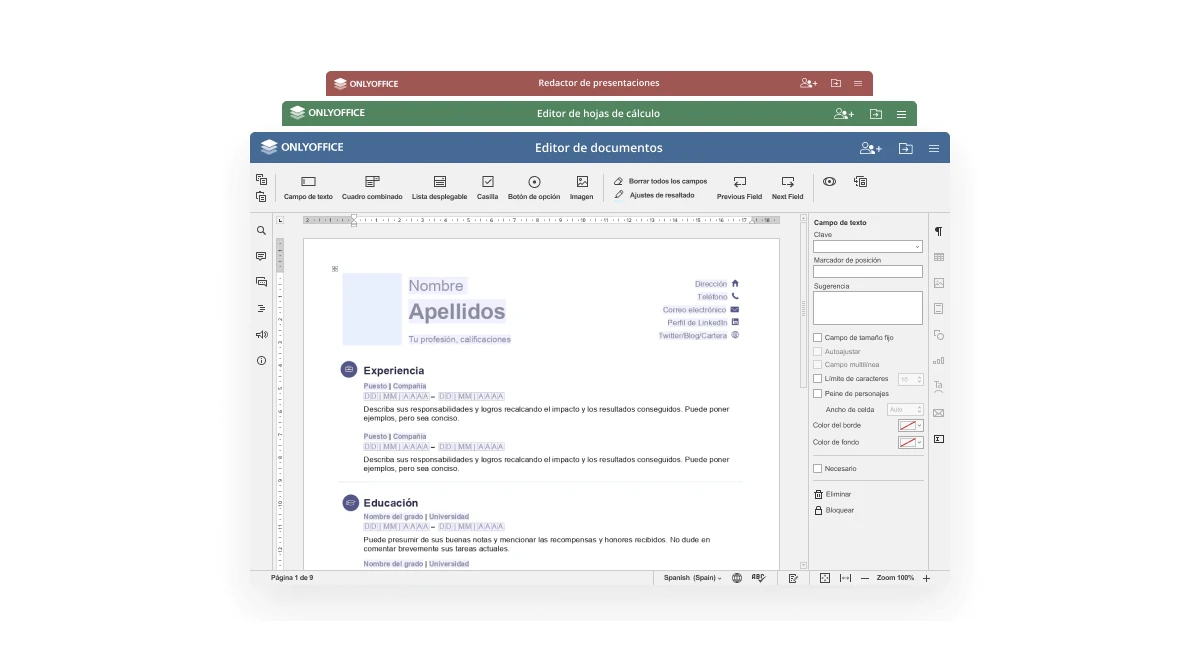The image size is (1200, 668).
Task: Open the search tool in left sidebar
Action: click(x=260, y=230)
